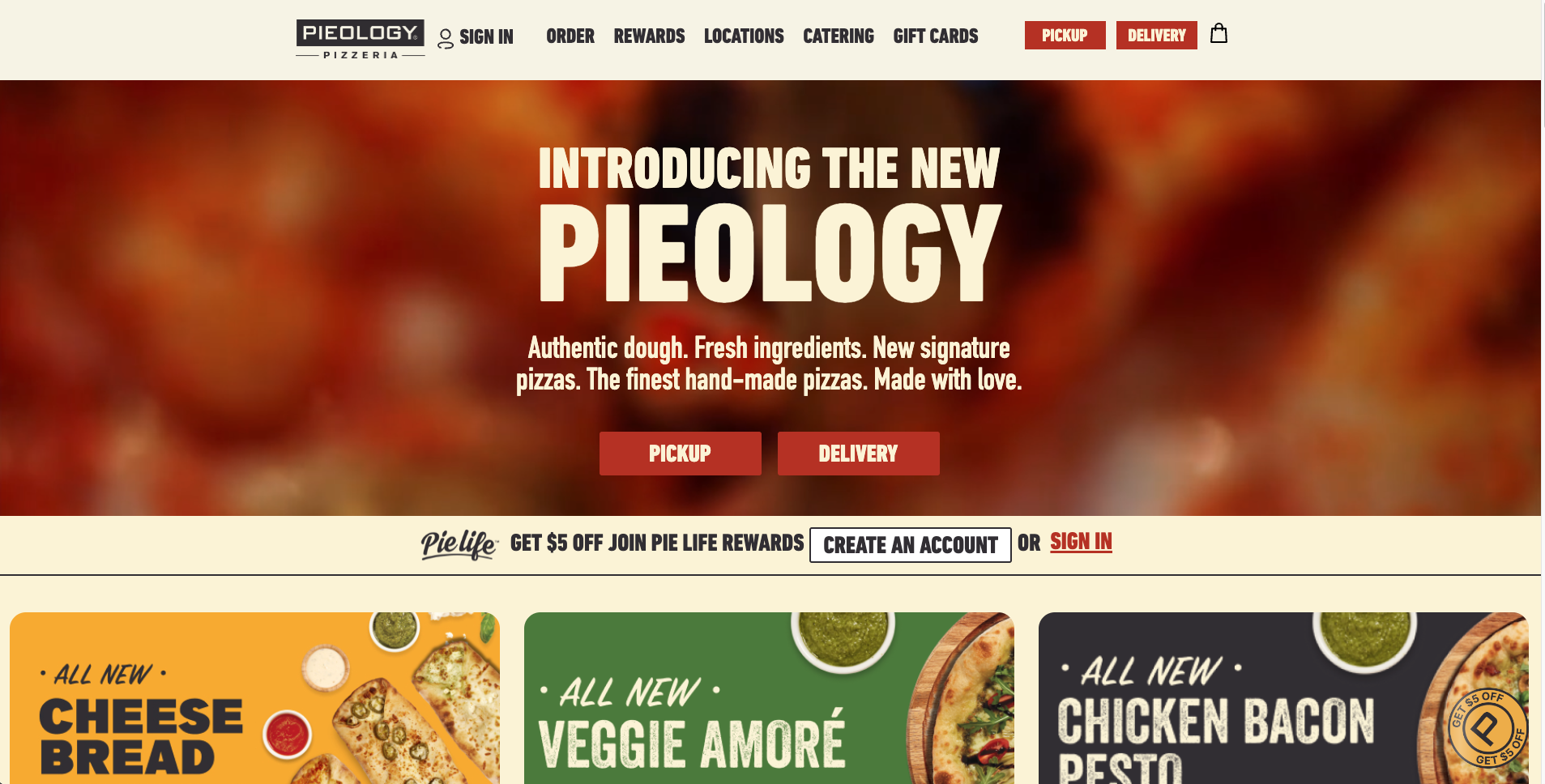The height and width of the screenshot is (784, 1545).
Task: Choose Delivery in the hero banner
Action: [859, 454]
